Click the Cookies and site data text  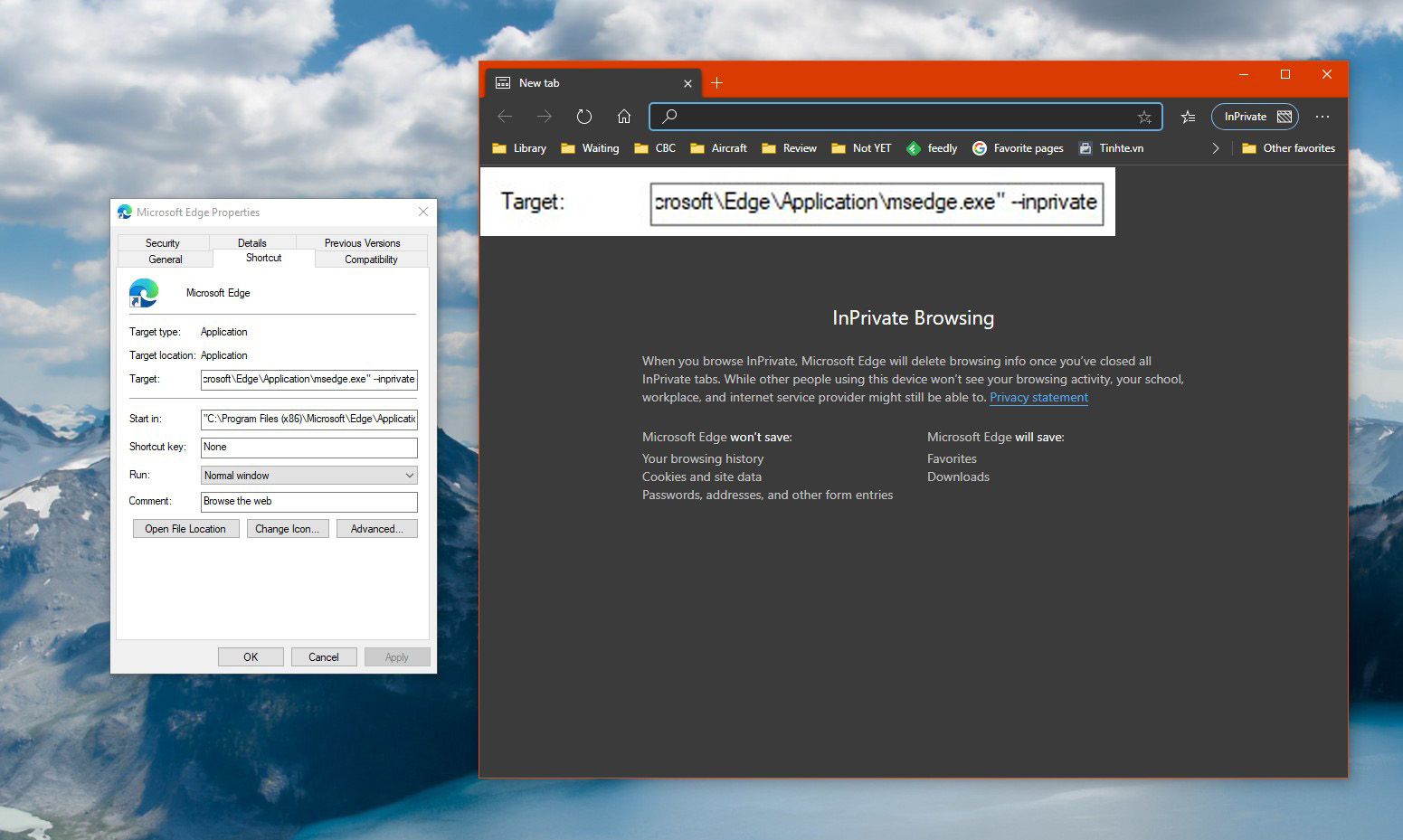[702, 477]
